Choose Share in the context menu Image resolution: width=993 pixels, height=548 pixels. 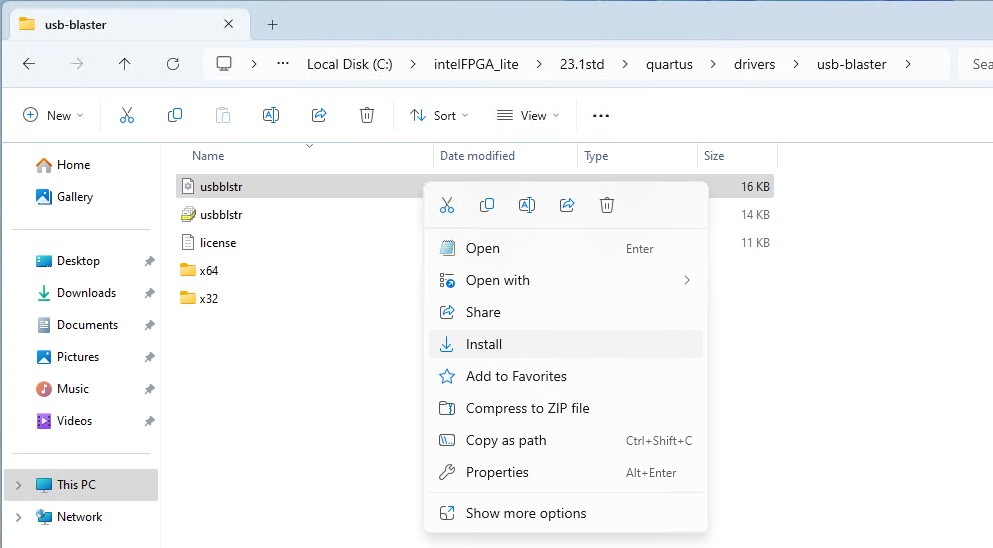tap(566, 312)
